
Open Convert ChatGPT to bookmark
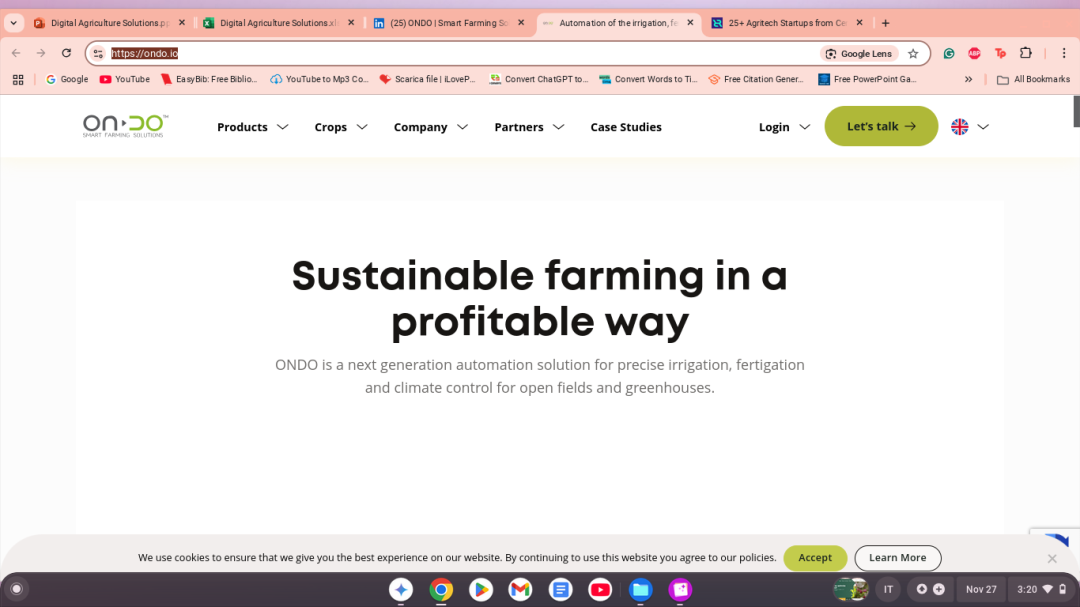(539, 79)
